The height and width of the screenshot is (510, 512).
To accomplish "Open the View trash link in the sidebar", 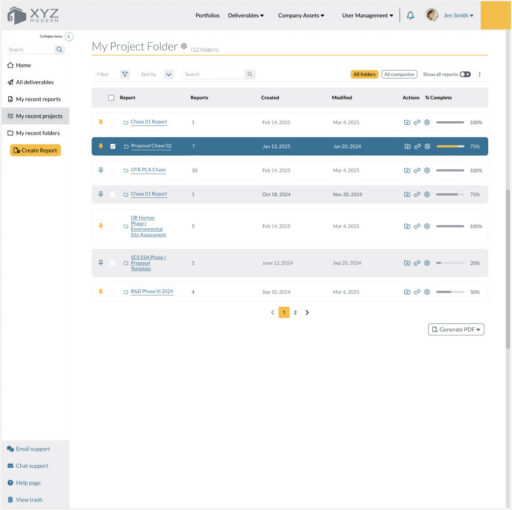I will [25, 500].
